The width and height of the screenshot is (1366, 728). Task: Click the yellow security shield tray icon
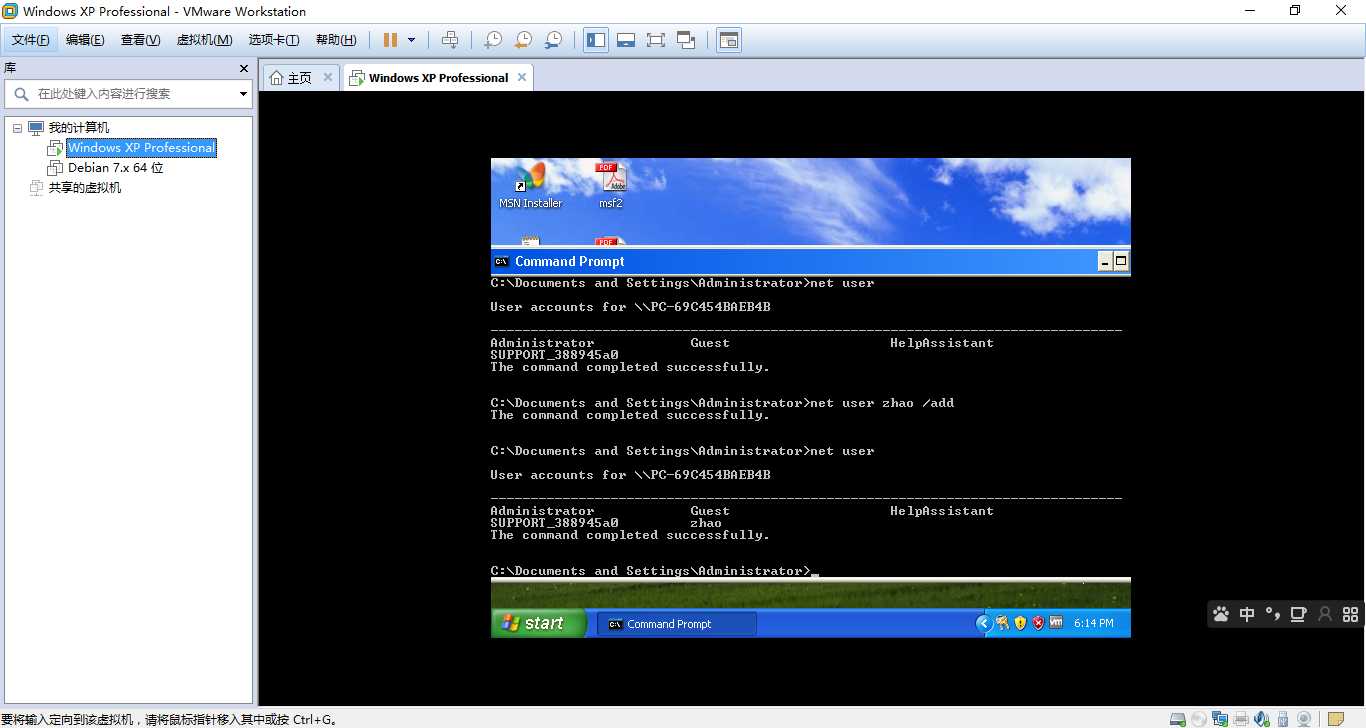(x=1020, y=623)
